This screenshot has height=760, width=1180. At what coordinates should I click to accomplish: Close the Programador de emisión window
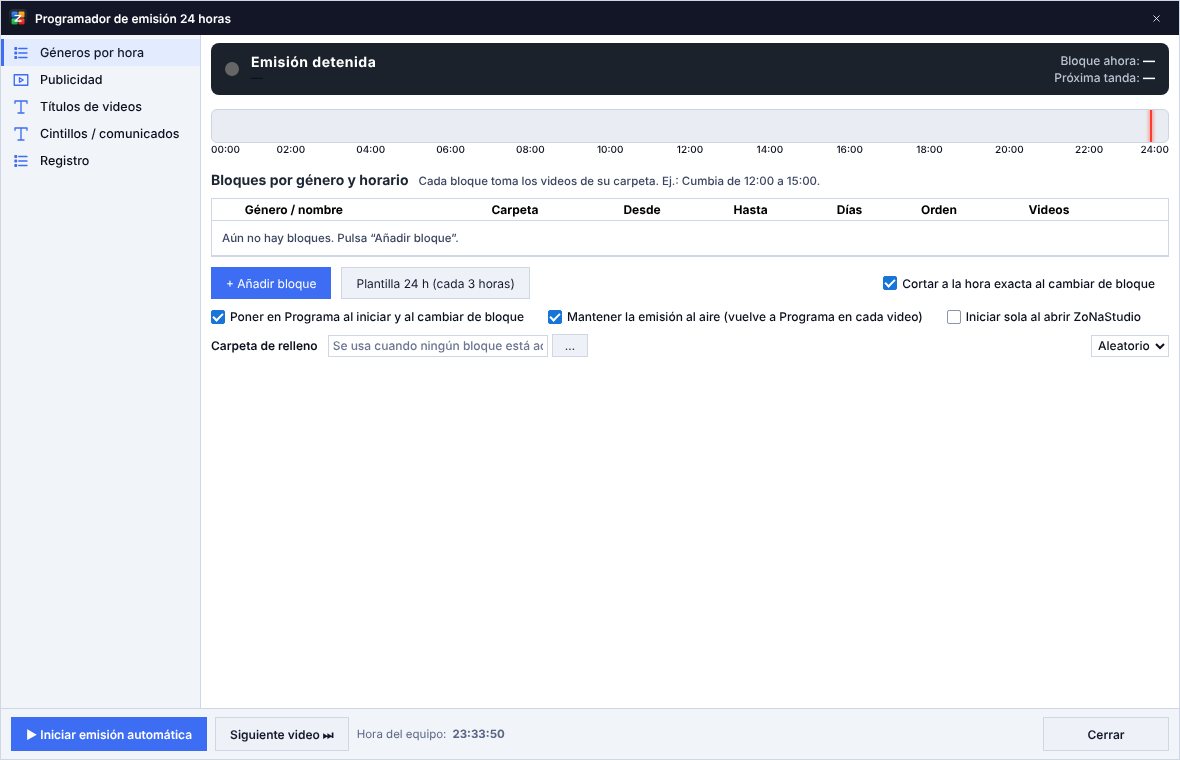1156,18
